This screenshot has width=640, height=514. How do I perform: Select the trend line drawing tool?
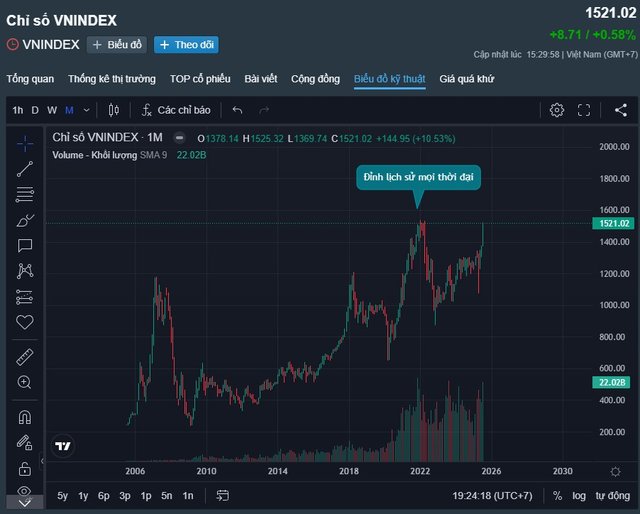click(25, 169)
